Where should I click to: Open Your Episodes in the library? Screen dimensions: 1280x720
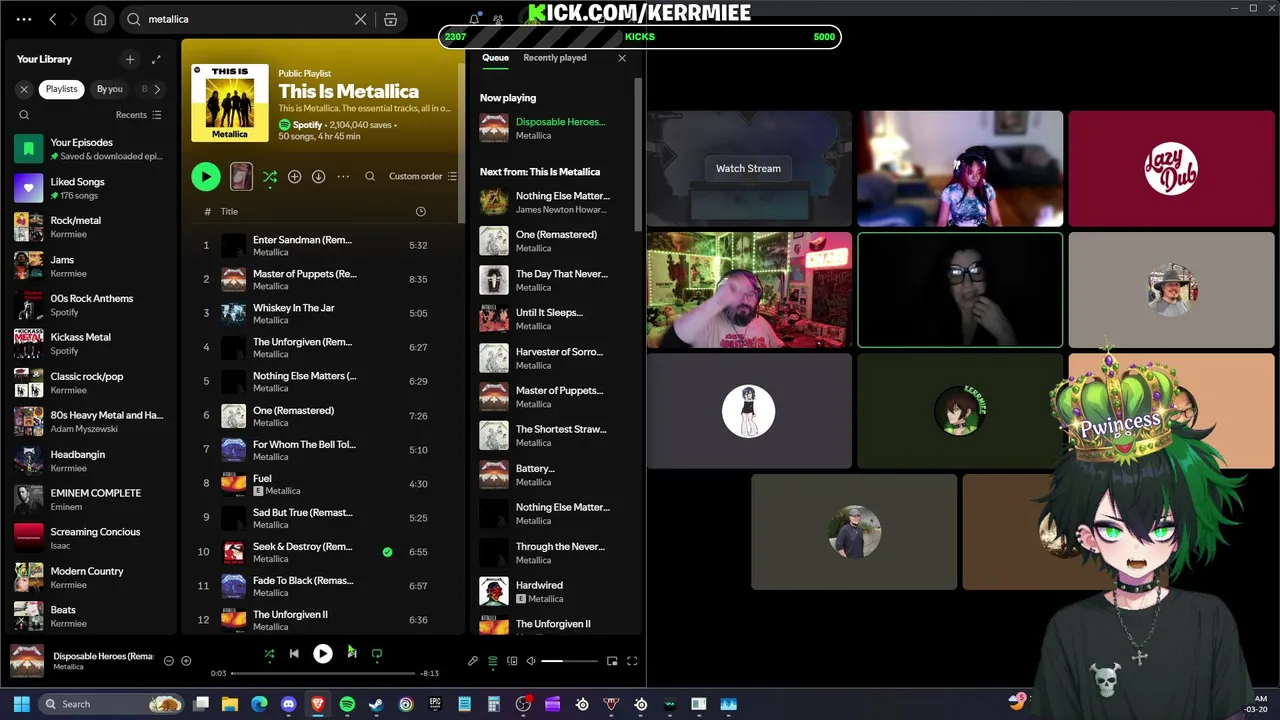(90, 149)
